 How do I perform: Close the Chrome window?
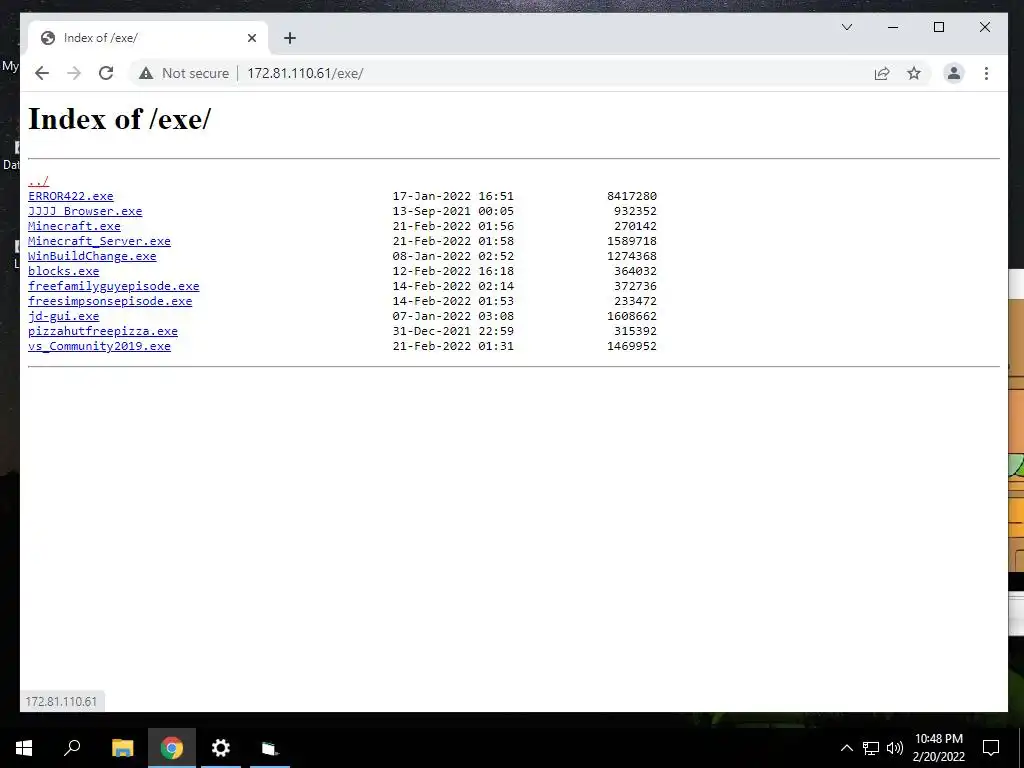click(985, 27)
